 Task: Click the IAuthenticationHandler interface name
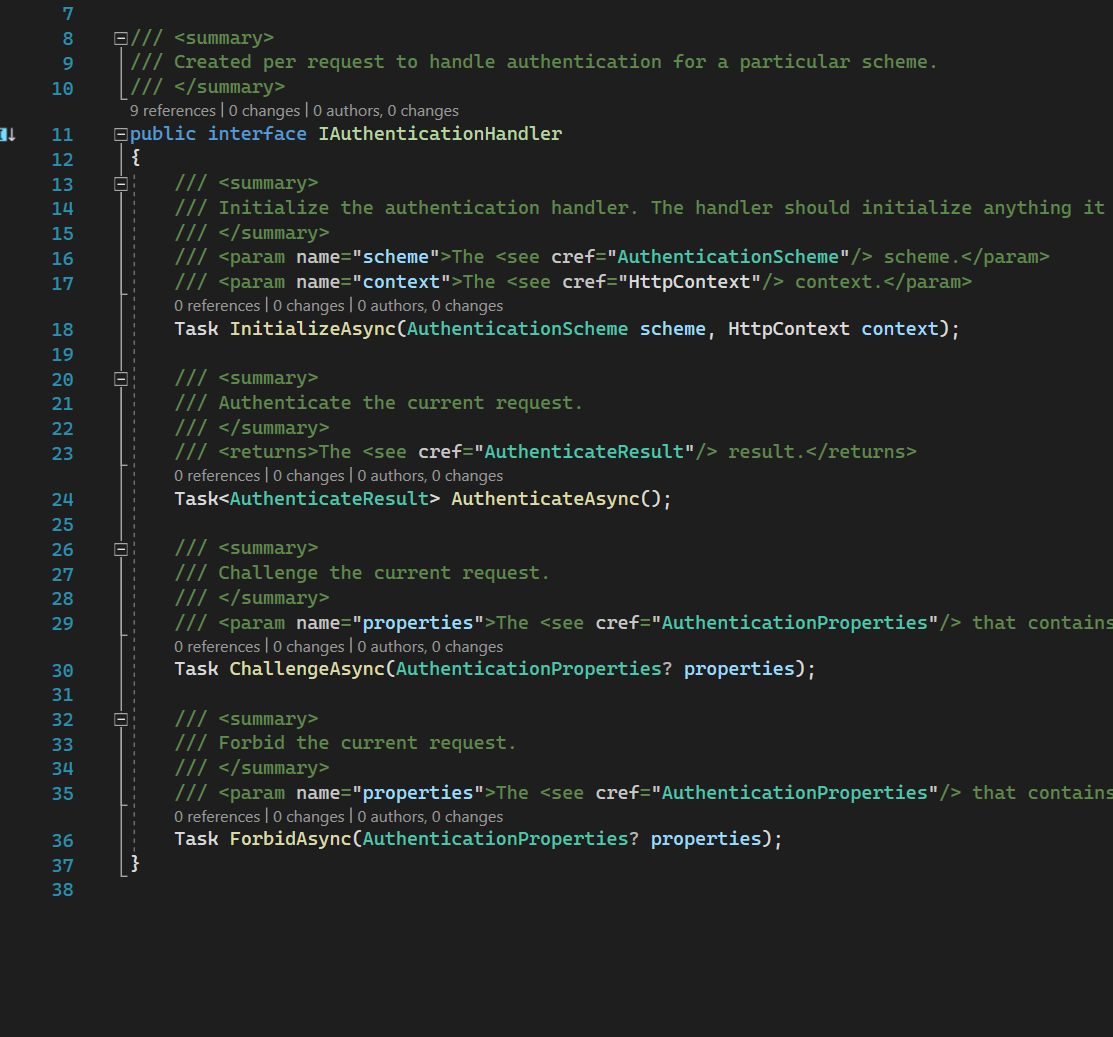click(x=440, y=134)
